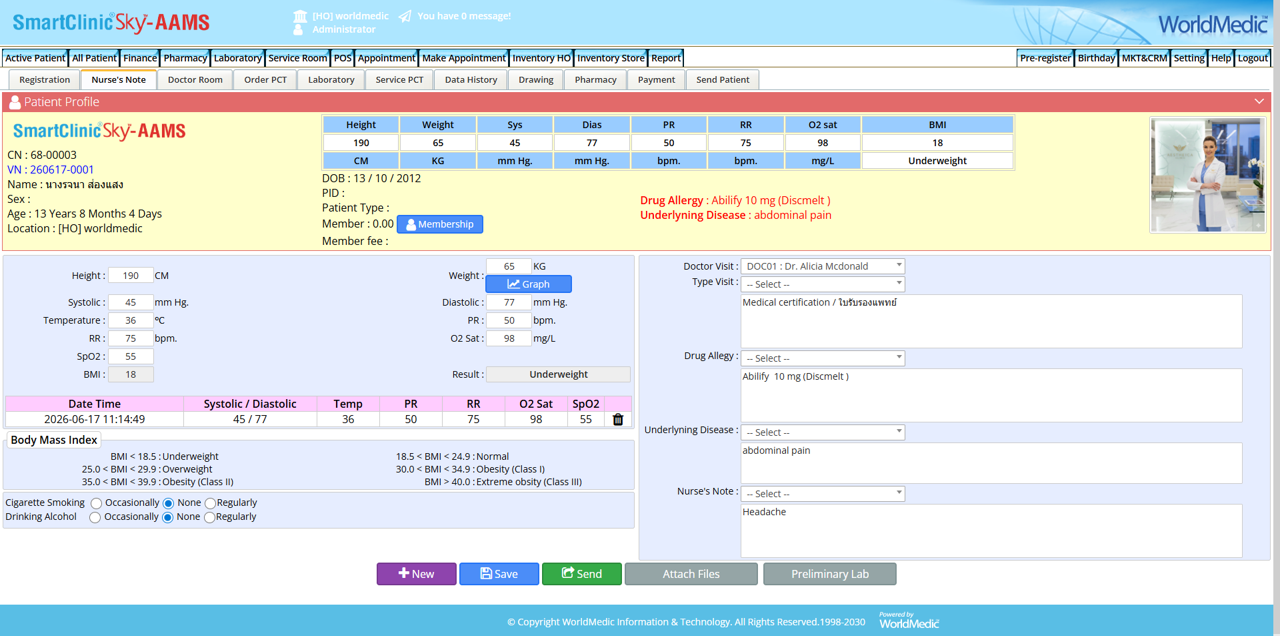Click Attach Files button

691,574
